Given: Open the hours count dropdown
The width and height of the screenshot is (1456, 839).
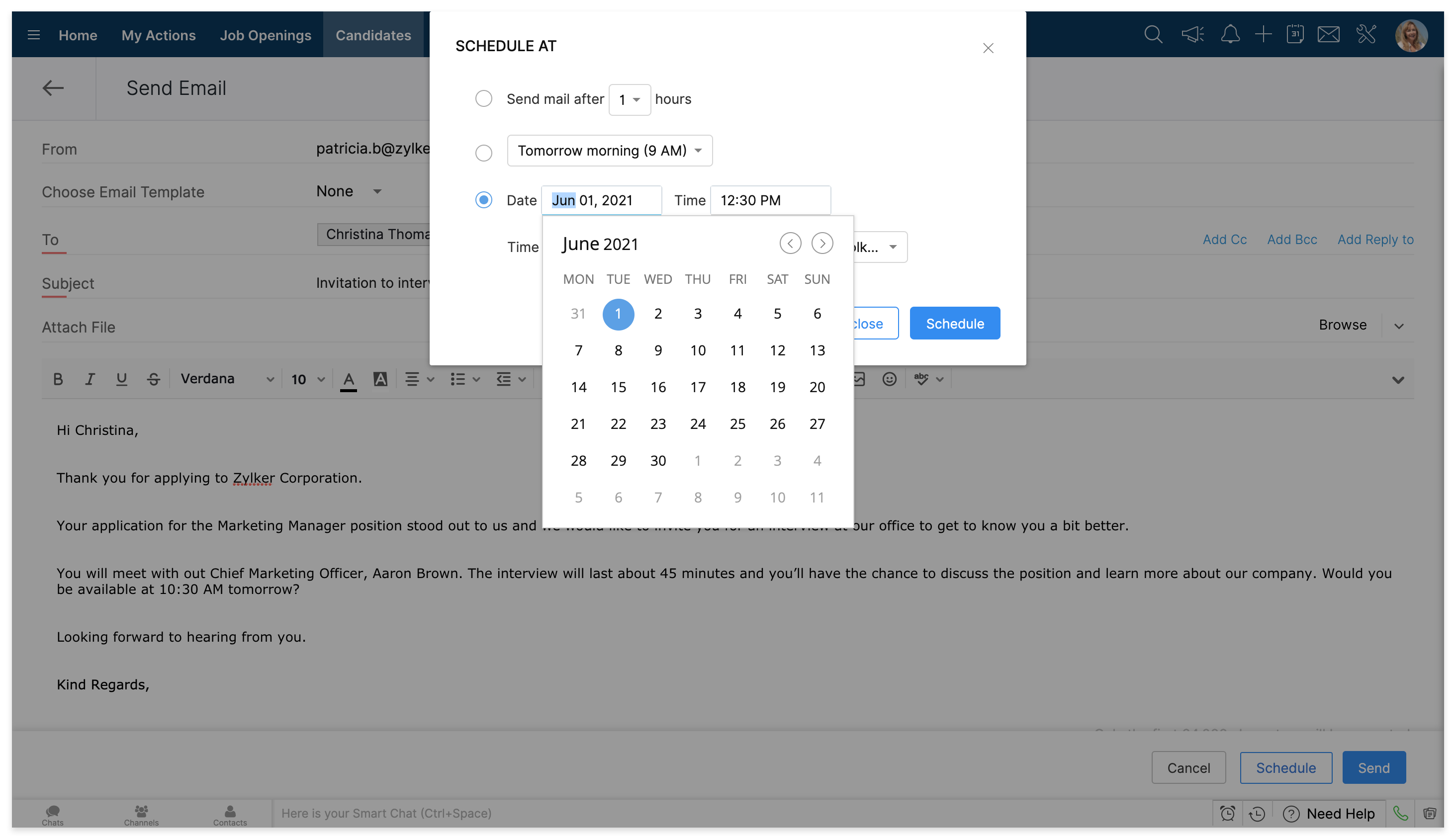Looking at the screenshot, I should pyautogui.click(x=630, y=100).
